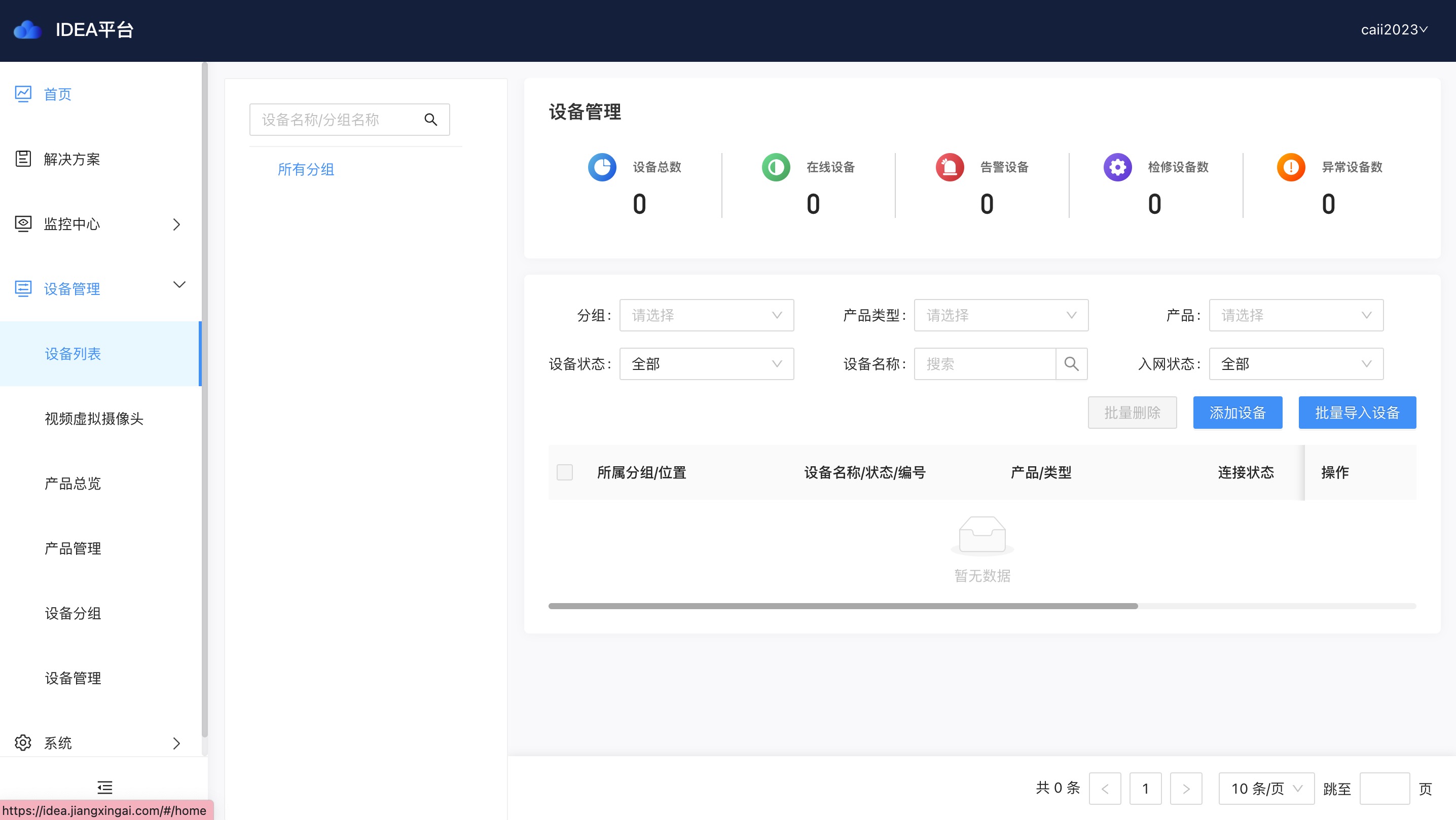The image size is (1456, 820).
Task: Select 所有分组 in group tree
Action: pos(306,169)
